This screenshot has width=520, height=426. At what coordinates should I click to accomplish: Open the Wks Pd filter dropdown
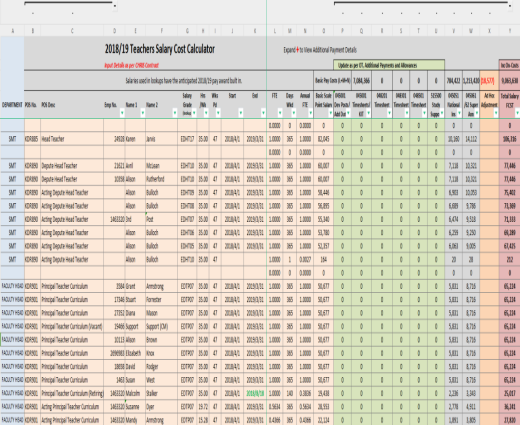[x=218, y=113]
